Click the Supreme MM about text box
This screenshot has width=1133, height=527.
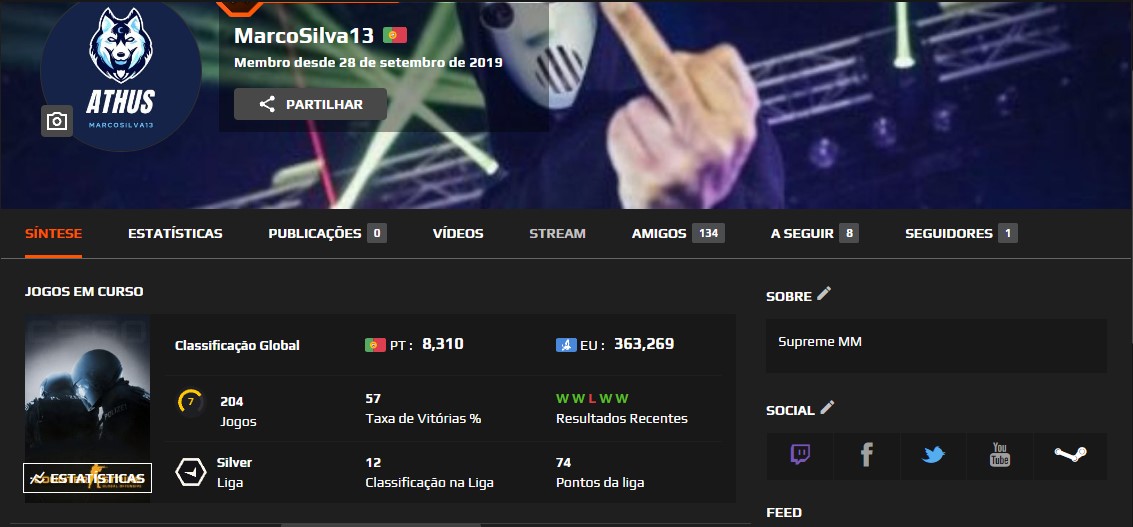(x=936, y=346)
